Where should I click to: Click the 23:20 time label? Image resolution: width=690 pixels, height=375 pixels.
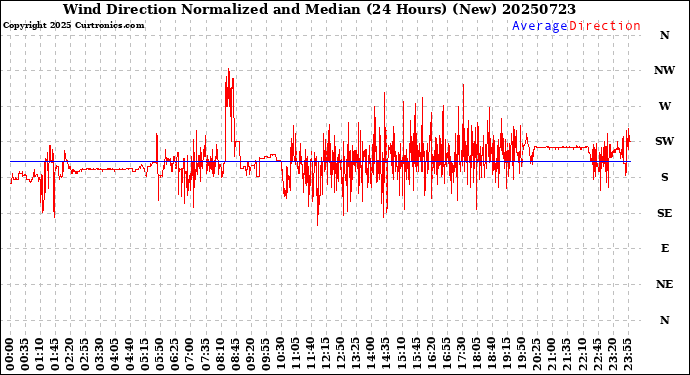tap(612, 354)
